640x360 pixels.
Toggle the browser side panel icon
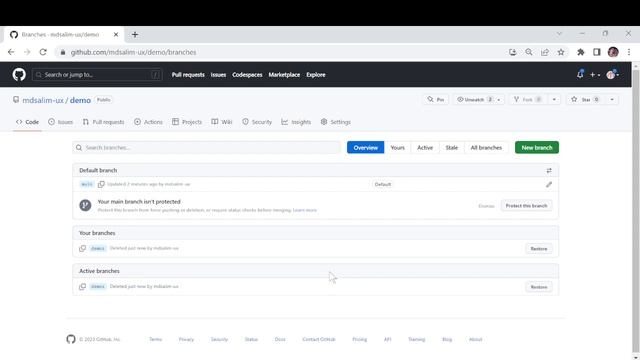(597, 52)
